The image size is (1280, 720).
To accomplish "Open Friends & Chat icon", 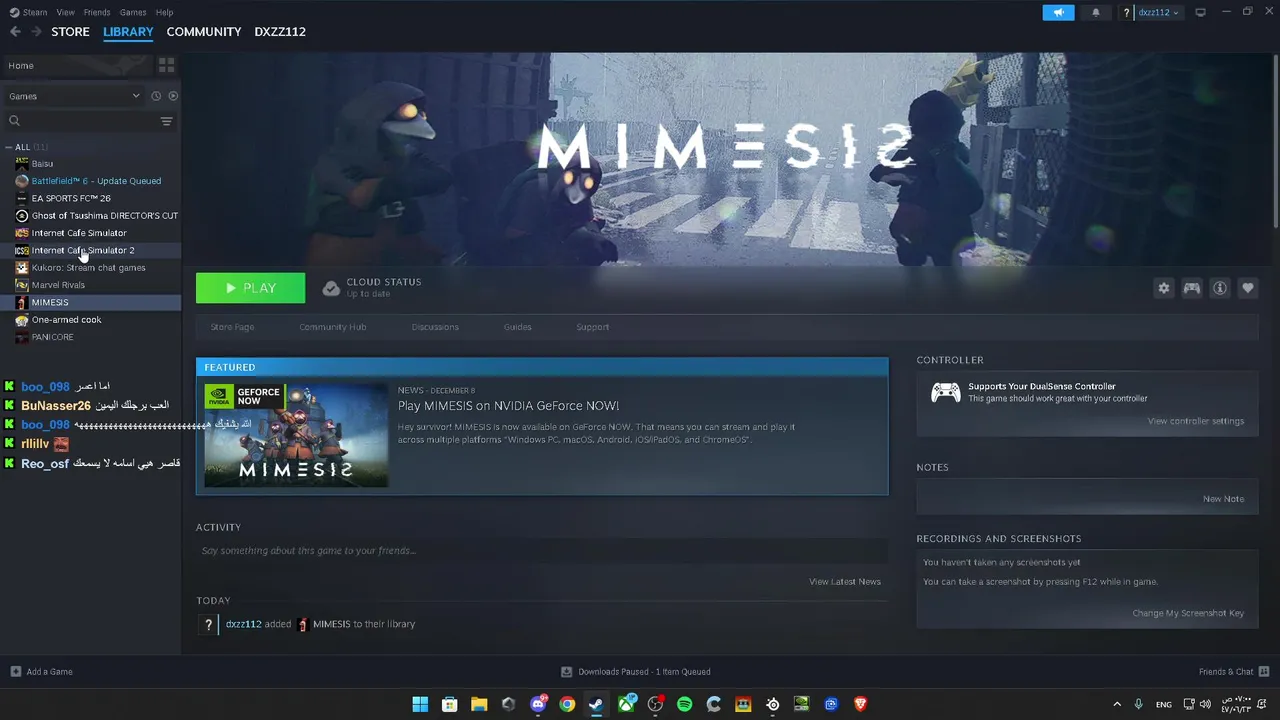I will tap(1264, 671).
